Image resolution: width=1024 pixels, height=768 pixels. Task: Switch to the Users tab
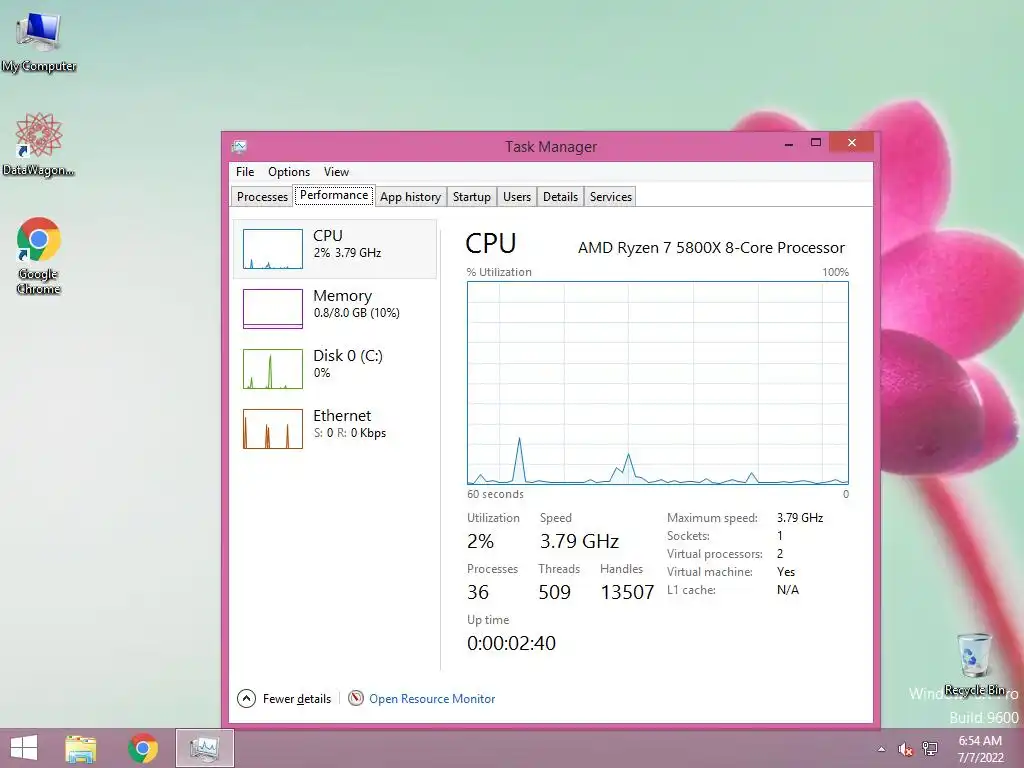coord(517,197)
